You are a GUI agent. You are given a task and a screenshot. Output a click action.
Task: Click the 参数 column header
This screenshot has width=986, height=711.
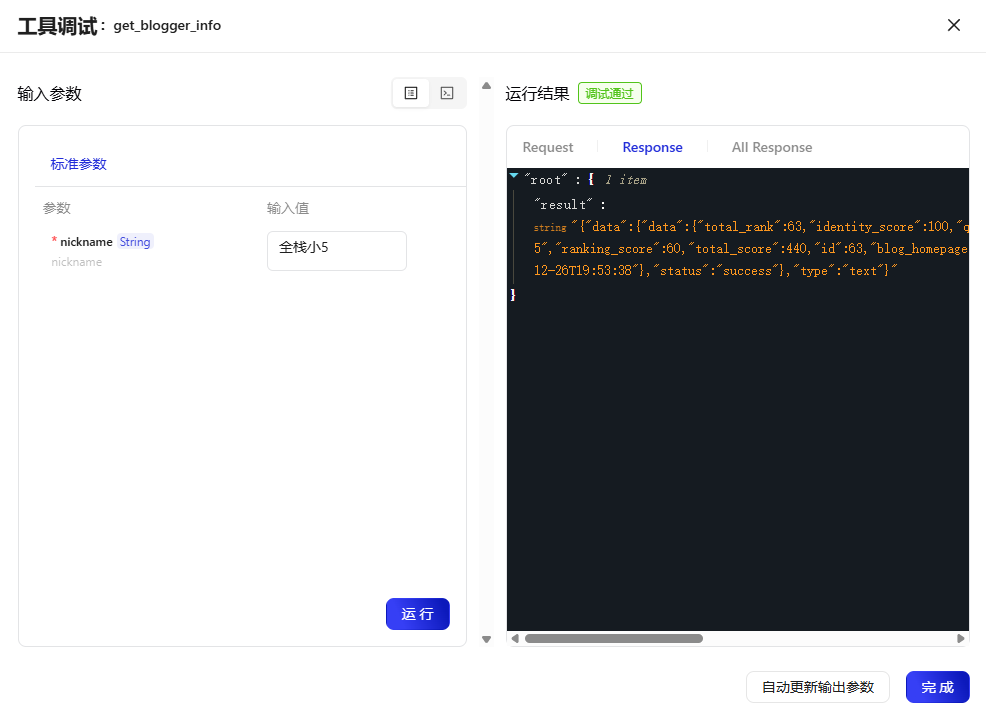(57, 208)
